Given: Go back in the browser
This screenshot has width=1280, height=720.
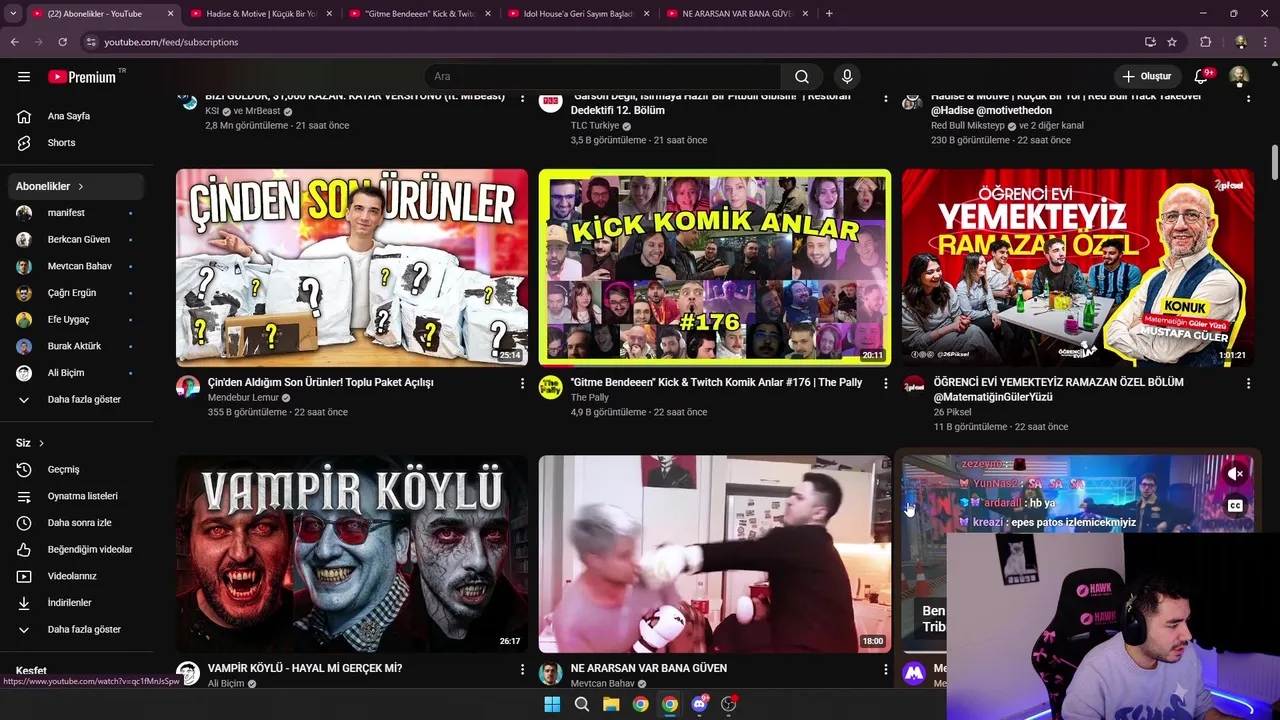Looking at the screenshot, I should click(x=14, y=42).
